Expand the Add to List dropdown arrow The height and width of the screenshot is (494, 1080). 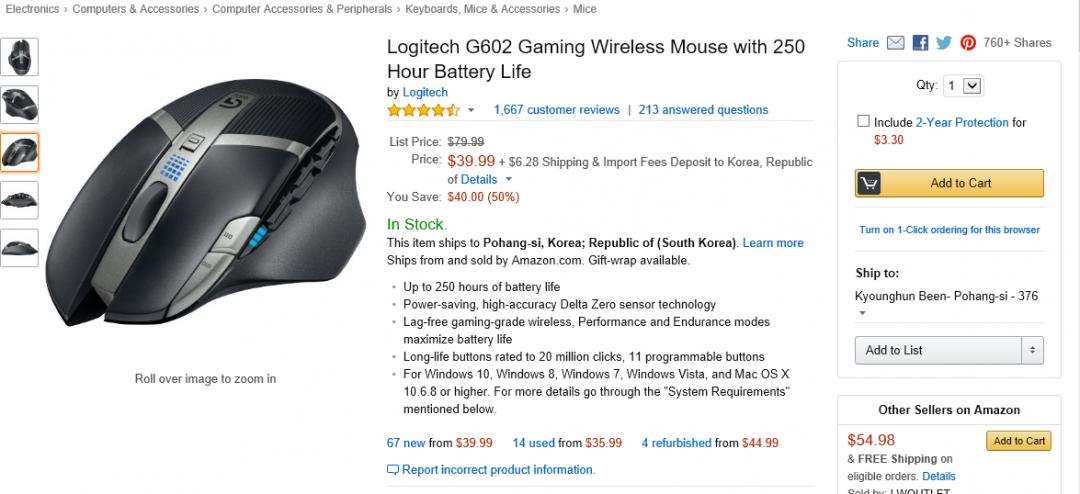pyautogui.click(x=1032, y=350)
